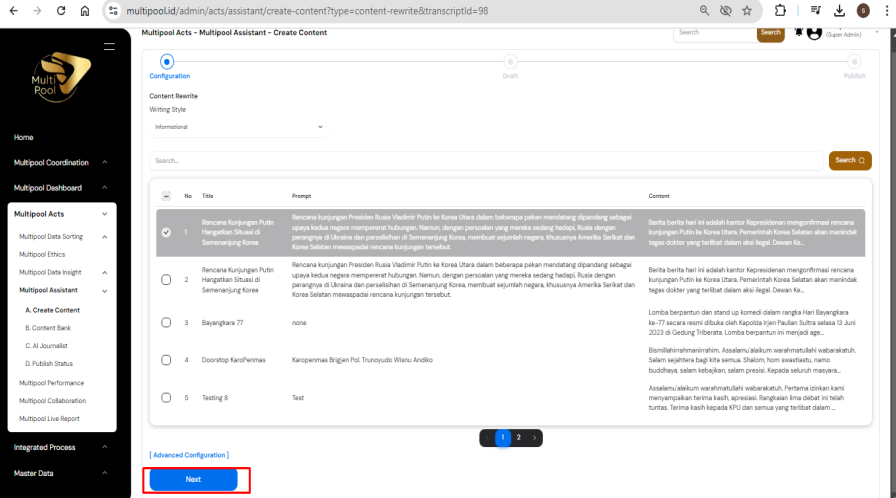Click the Title column header
The height and width of the screenshot is (498, 896).
pyautogui.click(x=207, y=196)
